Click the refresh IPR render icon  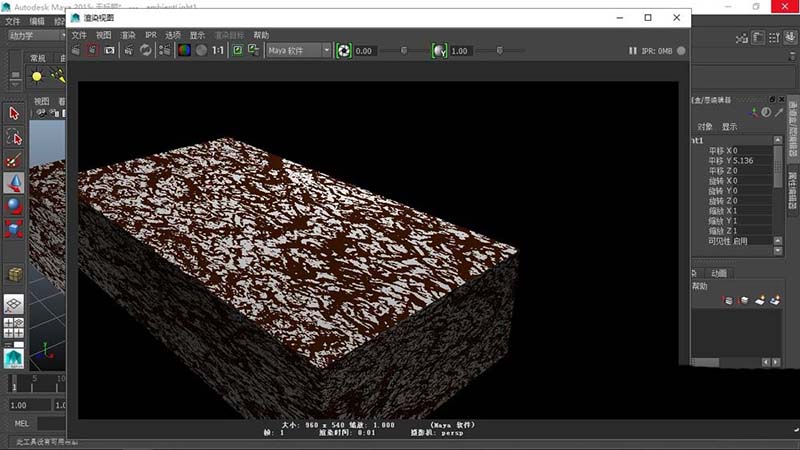[x=146, y=50]
